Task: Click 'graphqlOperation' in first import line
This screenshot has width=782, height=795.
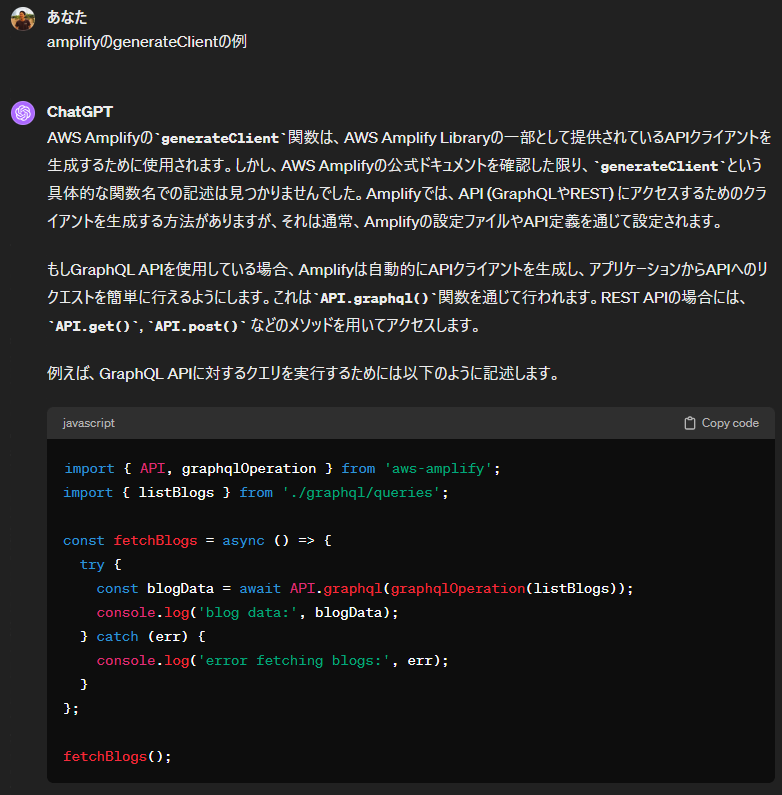Action: point(248,468)
